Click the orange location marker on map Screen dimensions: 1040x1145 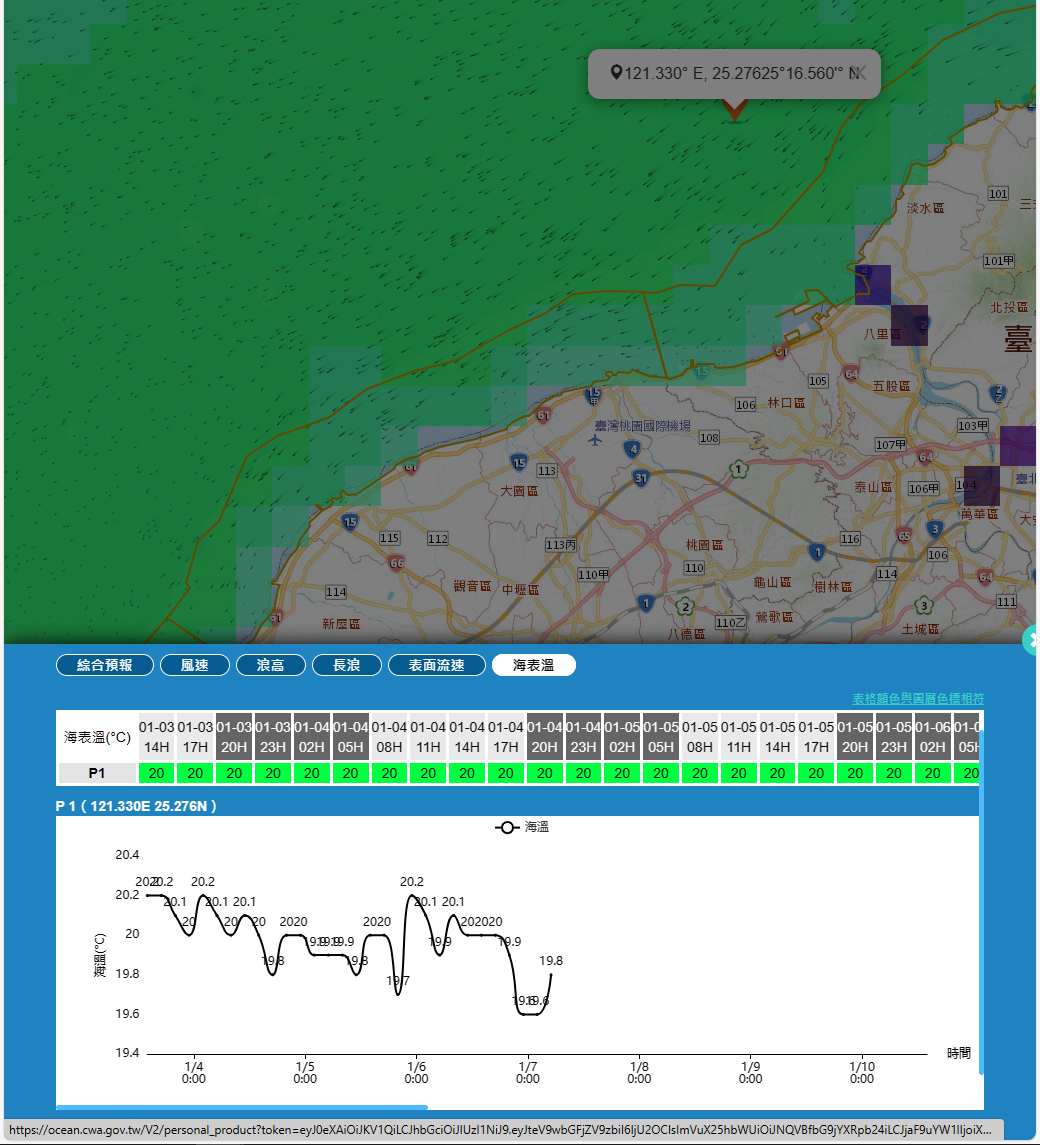pyautogui.click(x=734, y=109)
